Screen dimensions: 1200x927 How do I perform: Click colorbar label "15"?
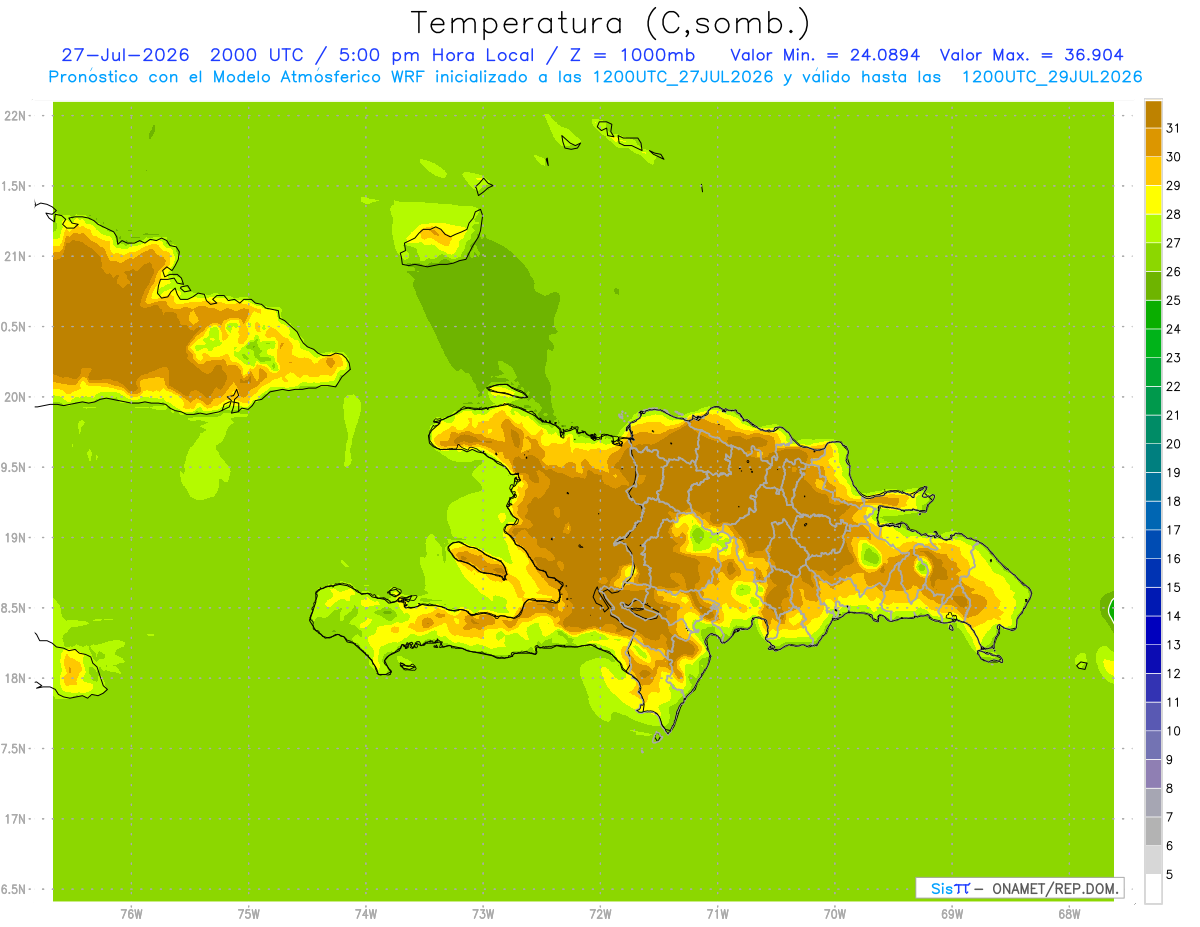[1173, 587]
